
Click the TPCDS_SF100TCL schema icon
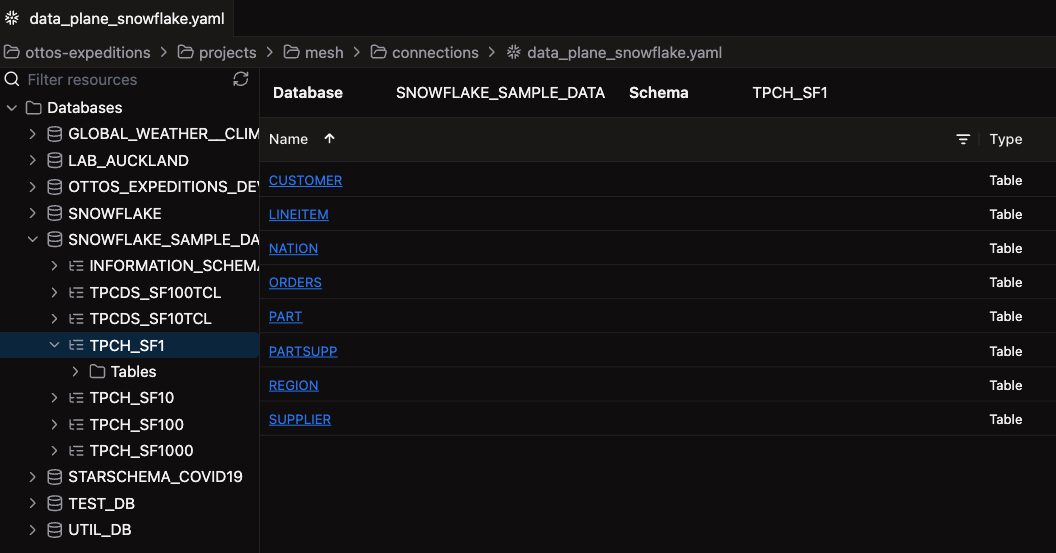pyautogui.click(x=76, y=293)
